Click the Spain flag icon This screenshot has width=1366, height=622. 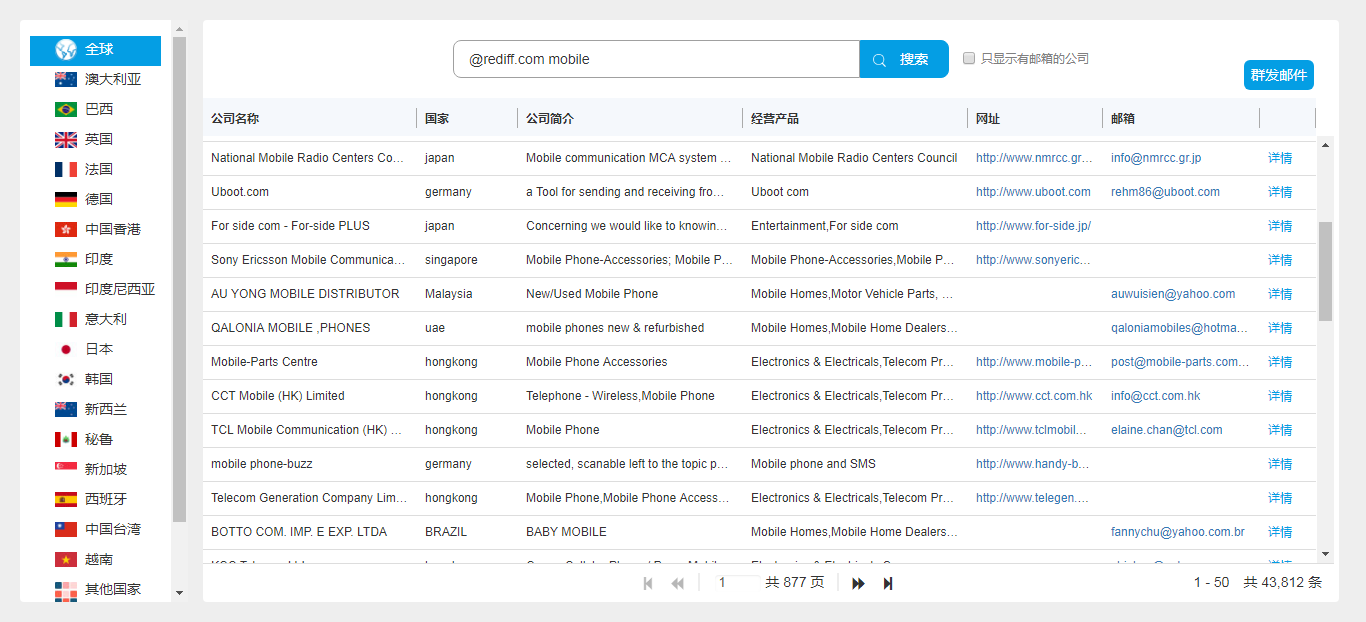(66, 499)
